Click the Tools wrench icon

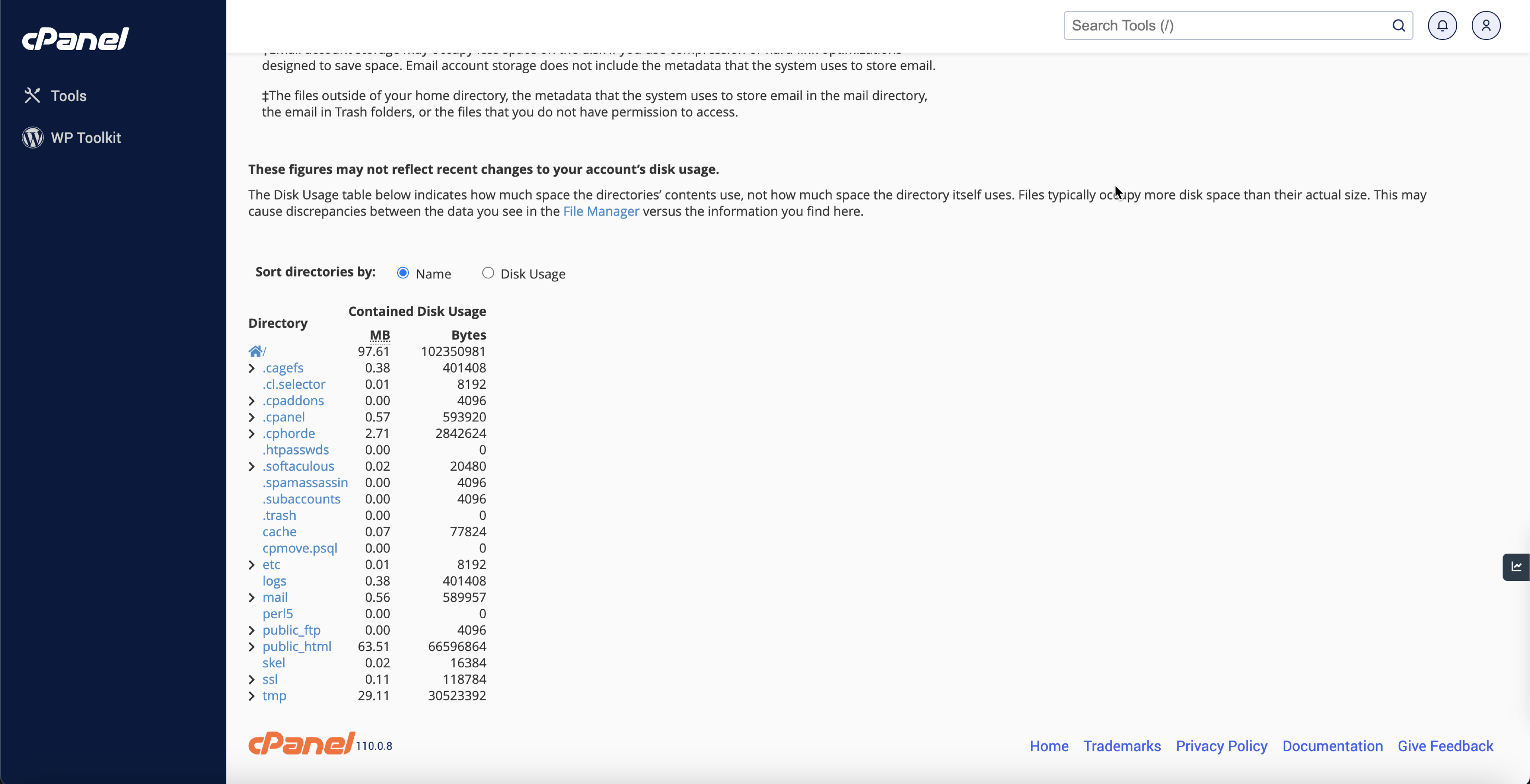(32, 96)
